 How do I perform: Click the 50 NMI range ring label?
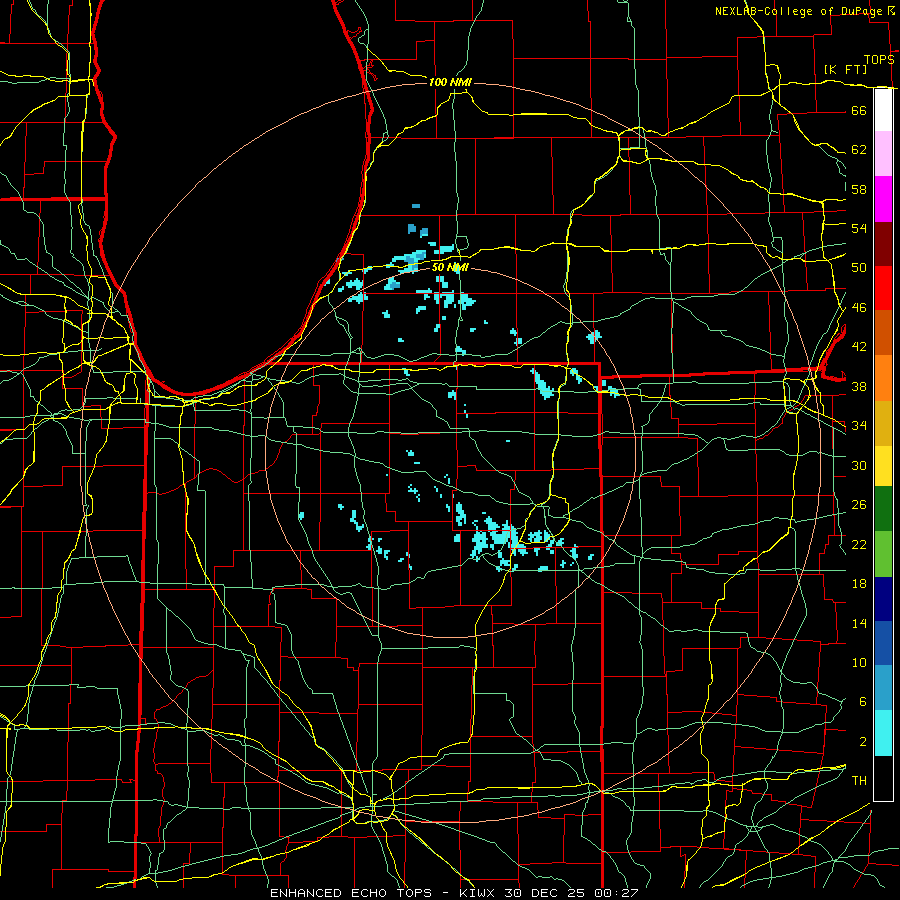pyautogui.click(x=450, y=267)
